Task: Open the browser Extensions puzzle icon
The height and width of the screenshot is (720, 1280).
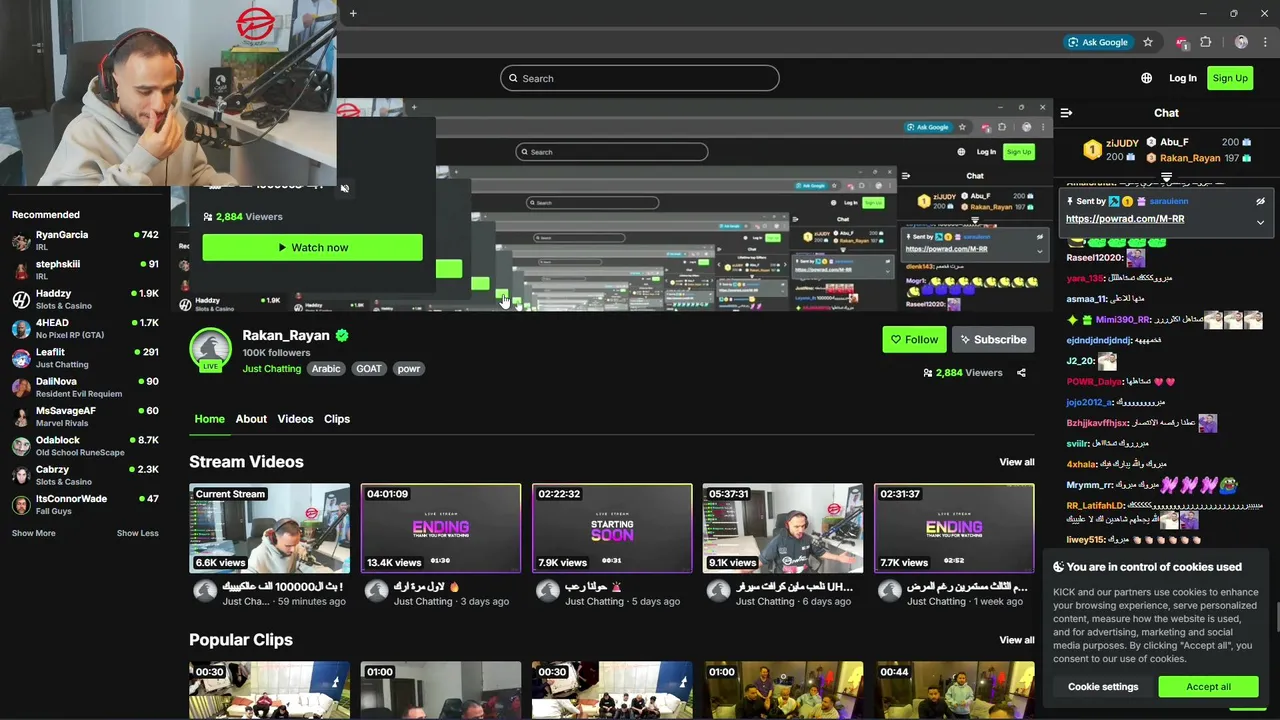Action: point(1205,42)
